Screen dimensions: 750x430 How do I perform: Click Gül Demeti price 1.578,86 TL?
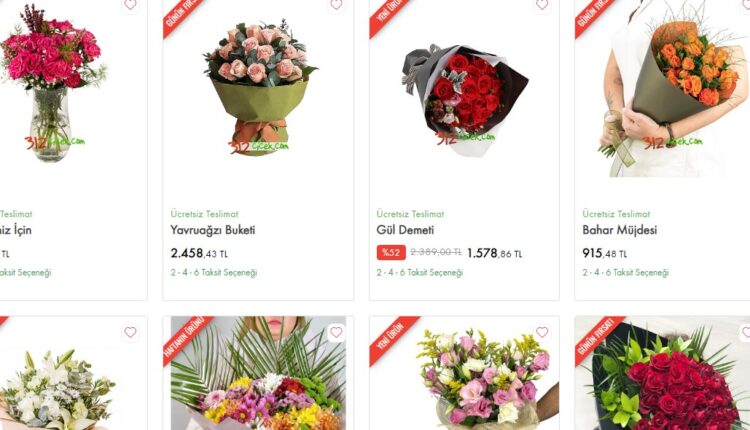tap(495, 253)
